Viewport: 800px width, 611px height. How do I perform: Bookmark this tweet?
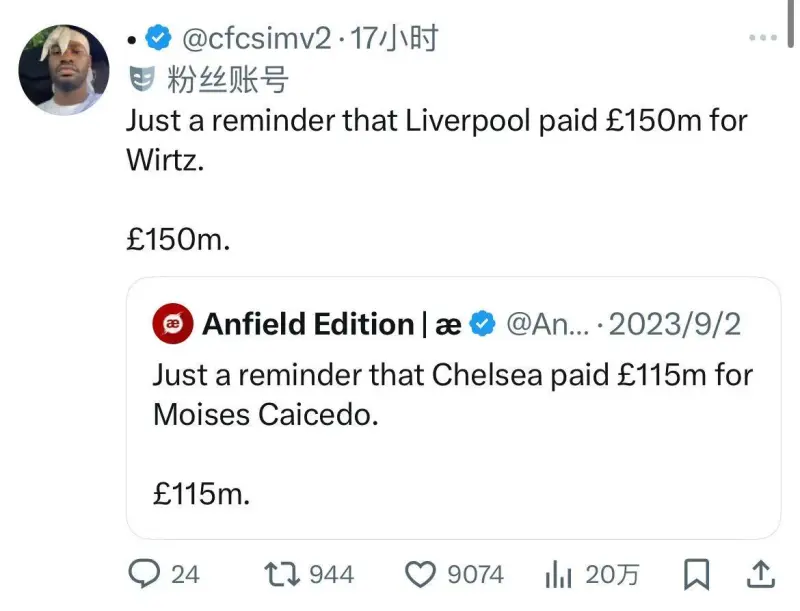pos(696,573)
